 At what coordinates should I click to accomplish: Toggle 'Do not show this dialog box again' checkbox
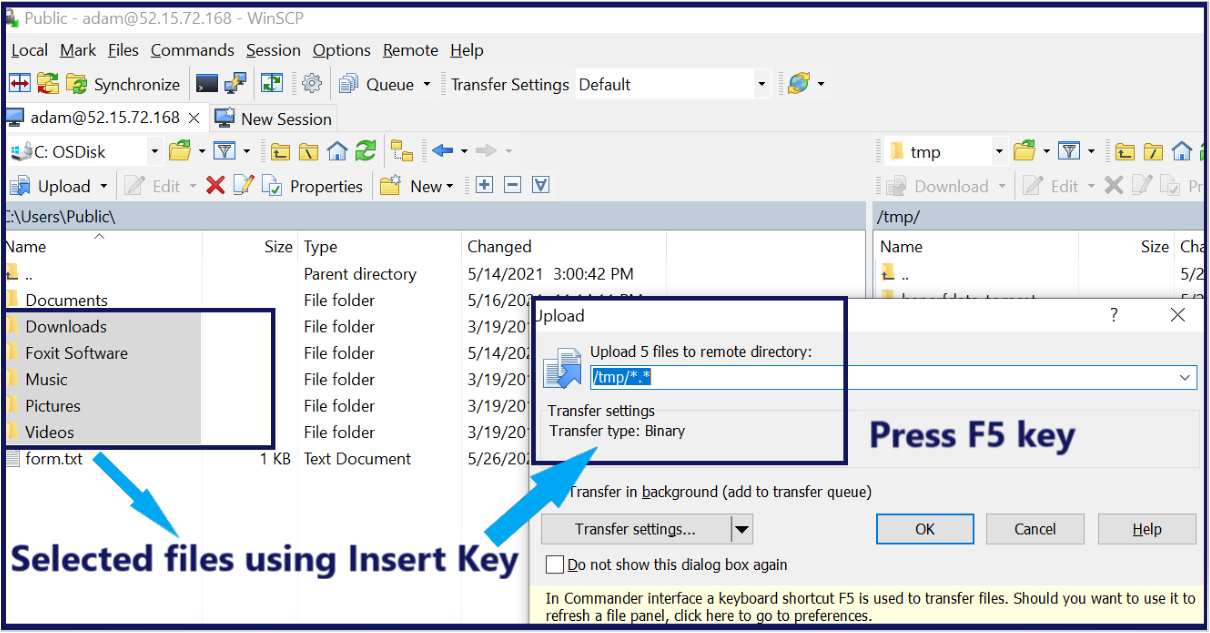tap(555, 565)
